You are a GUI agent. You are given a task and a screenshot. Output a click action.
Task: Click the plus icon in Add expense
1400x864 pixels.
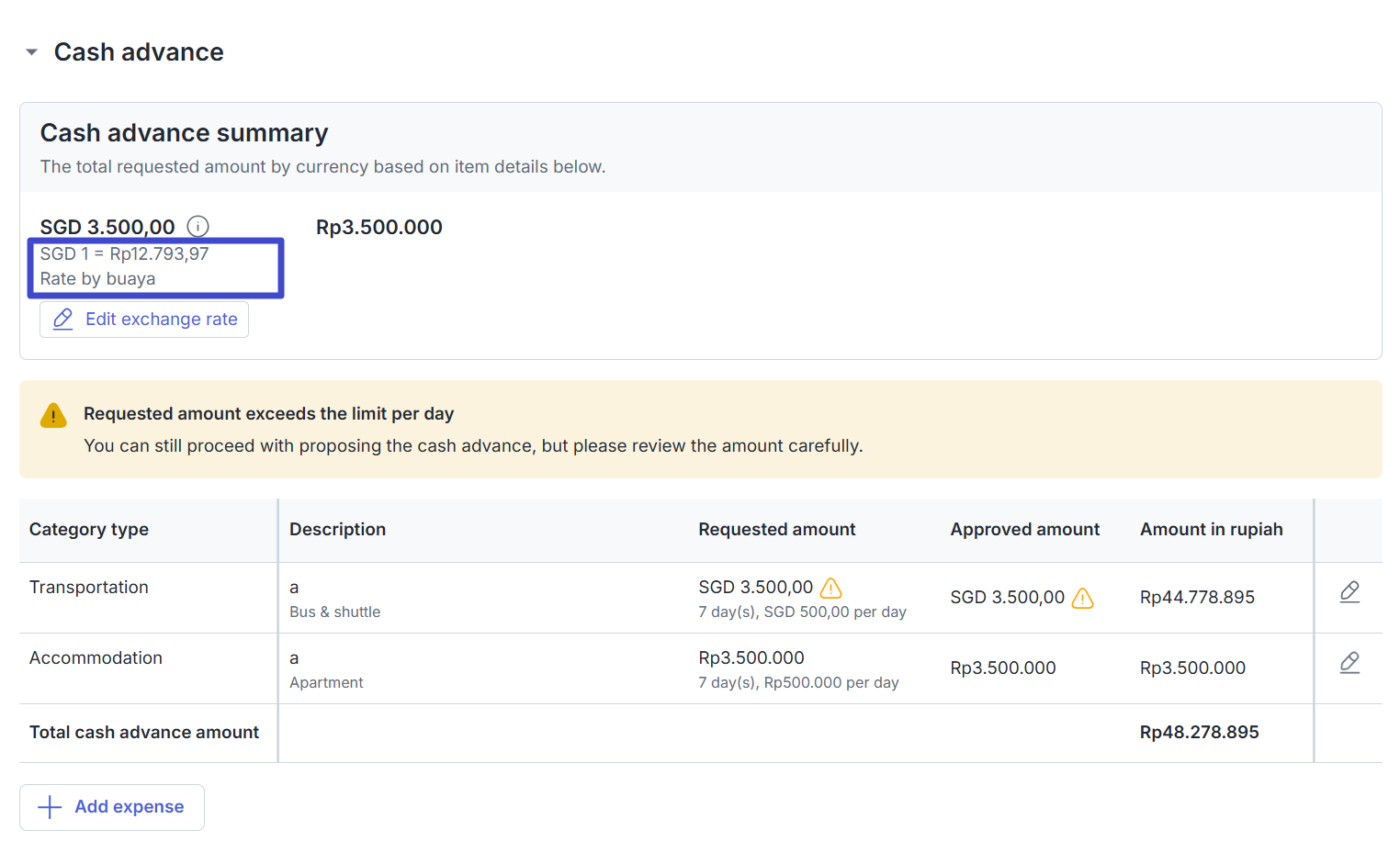pyautogui.click(x=50, y=807)
